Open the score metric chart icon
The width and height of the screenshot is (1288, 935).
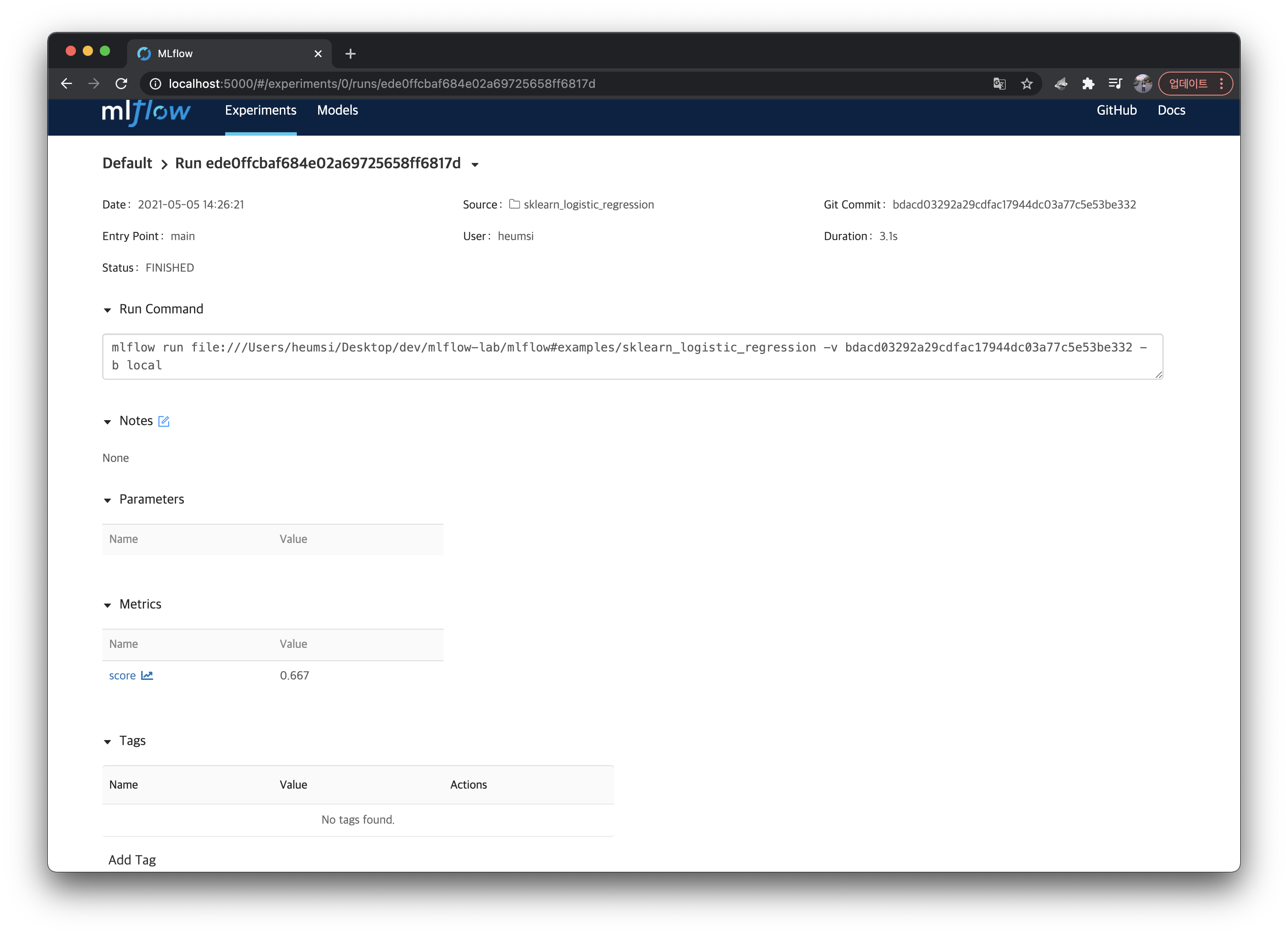point(147,675)
